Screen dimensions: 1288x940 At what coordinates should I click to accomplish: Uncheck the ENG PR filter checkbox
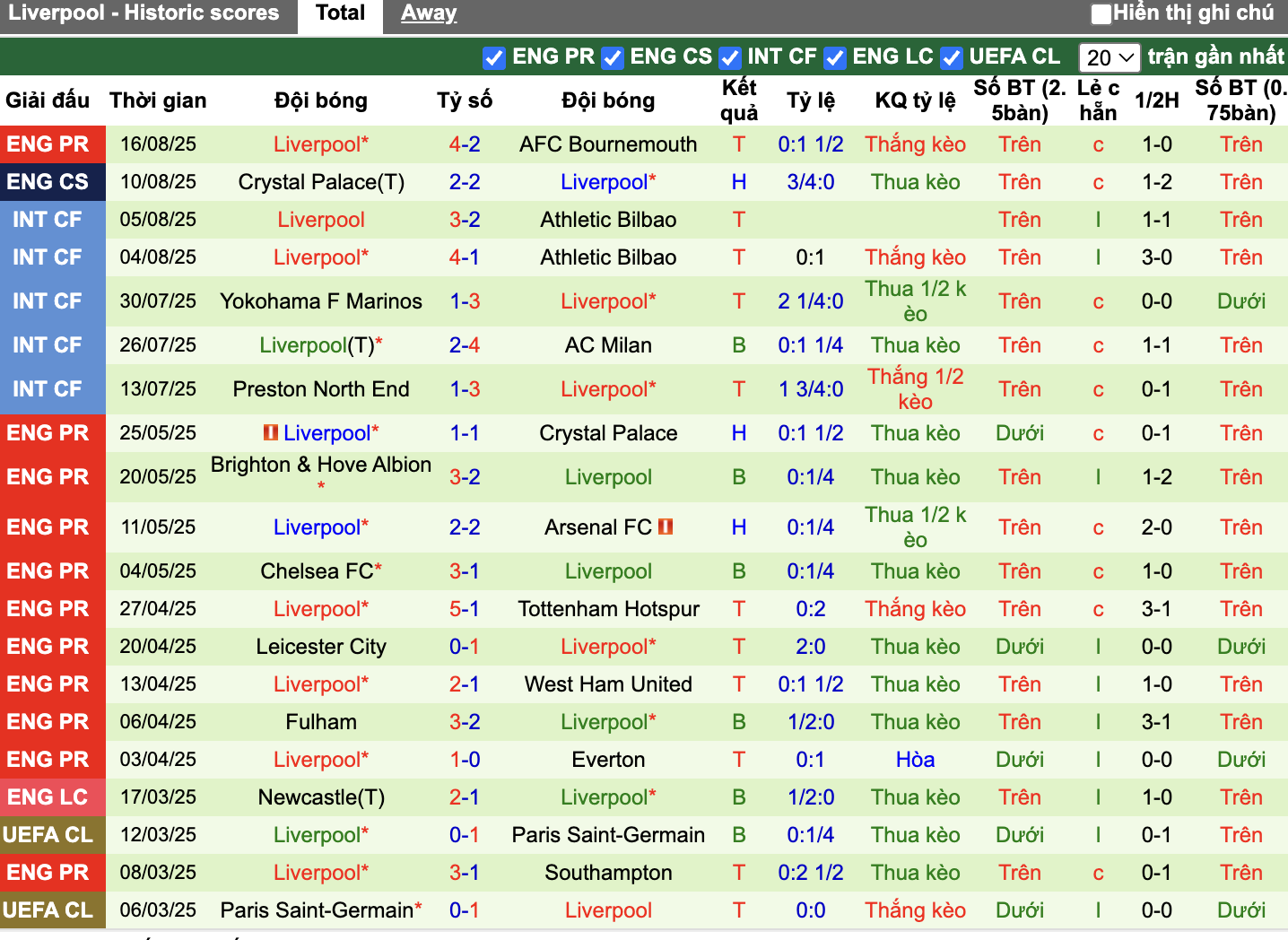click(493, 57)
